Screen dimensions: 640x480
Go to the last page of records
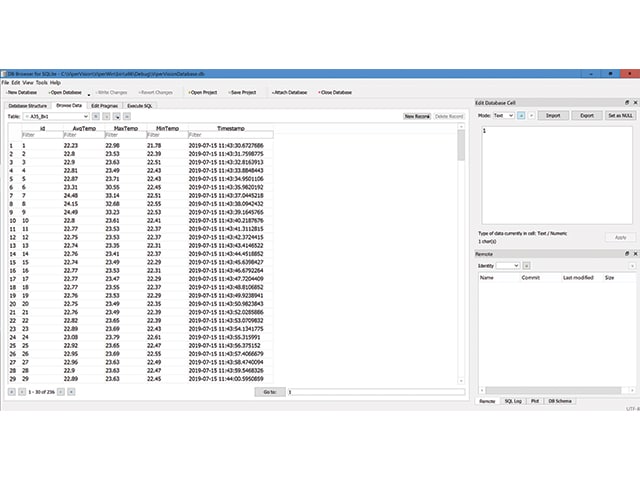71,392
